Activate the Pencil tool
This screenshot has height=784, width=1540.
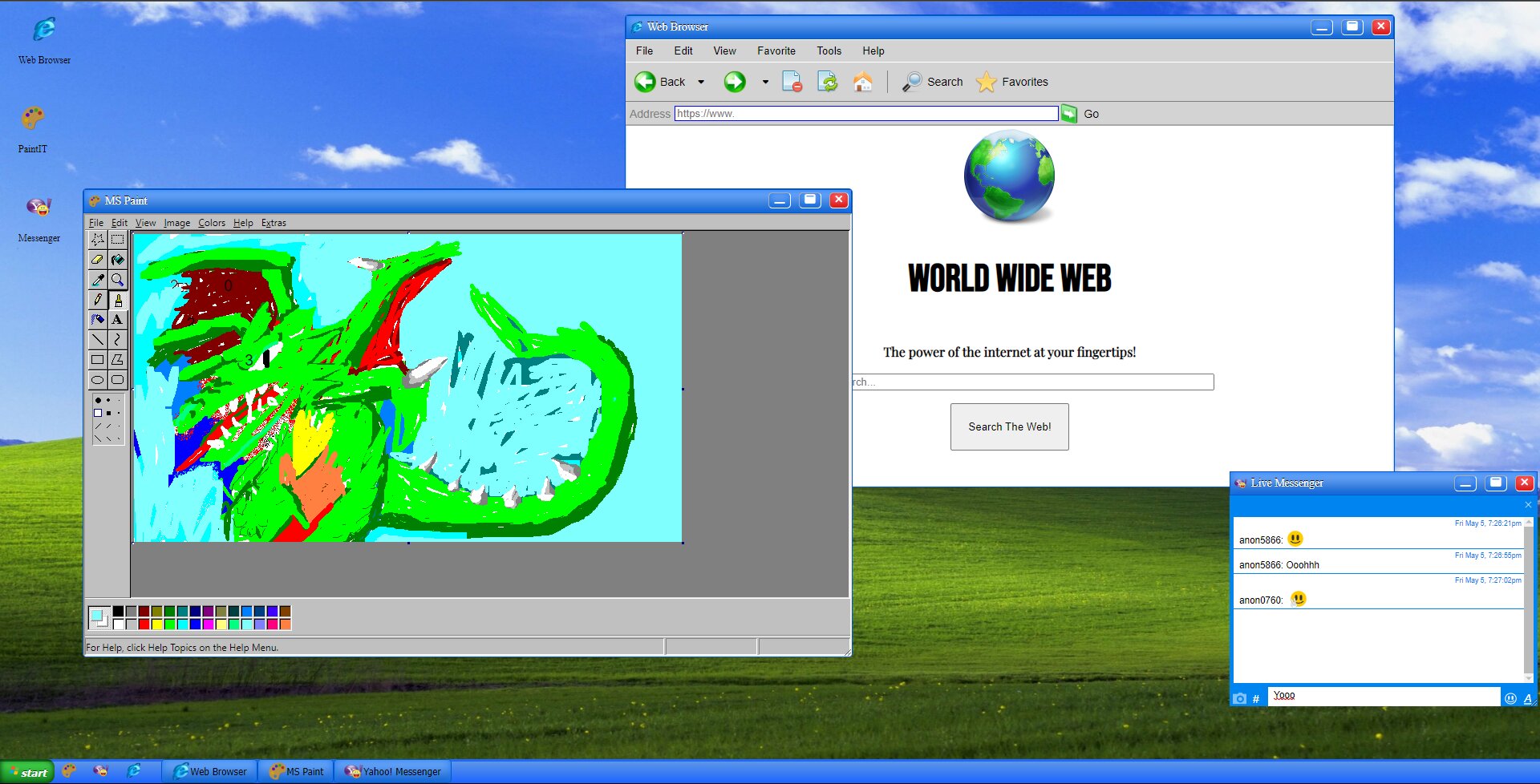[97, 300]
